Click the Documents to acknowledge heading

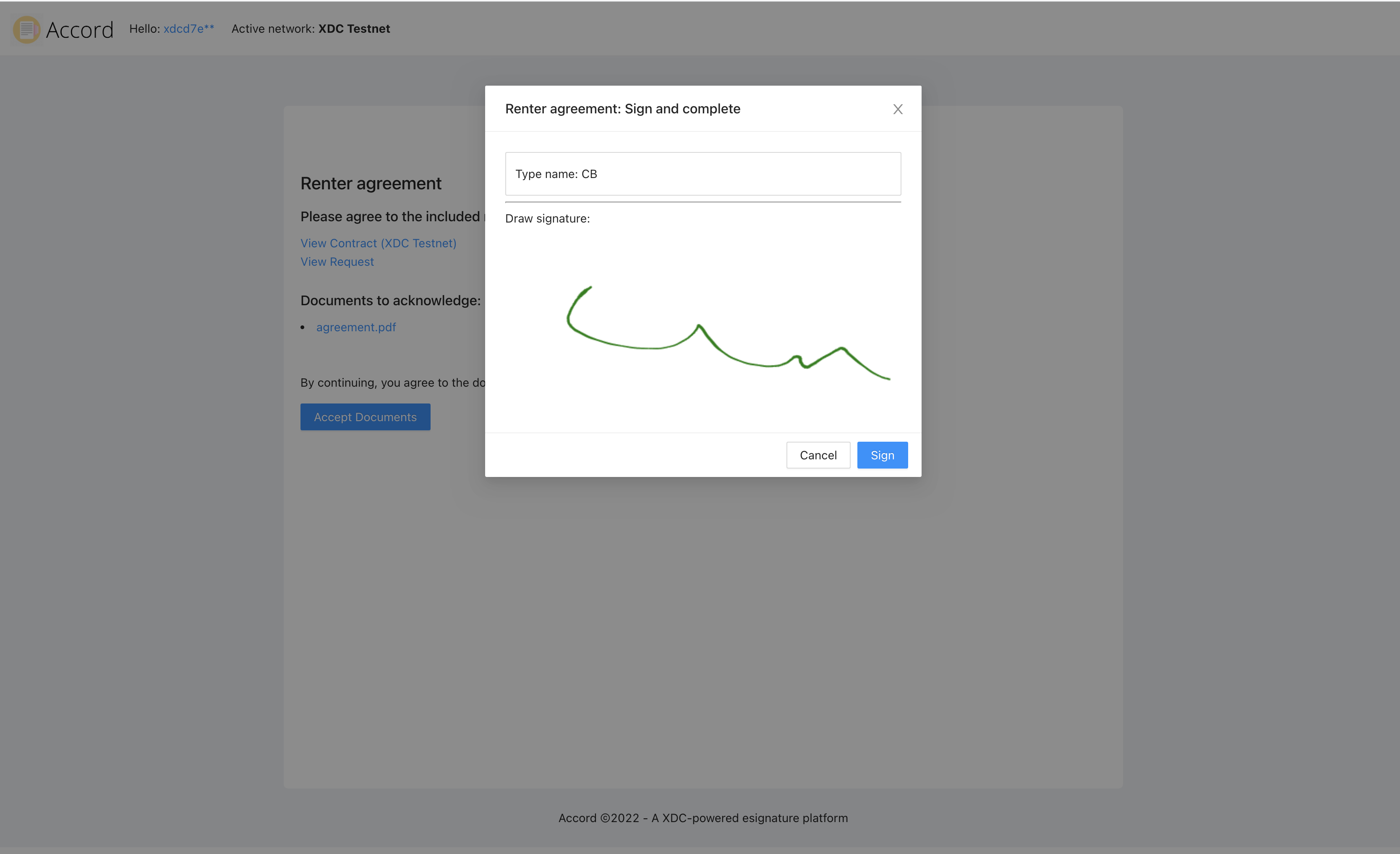pos(390,301)
